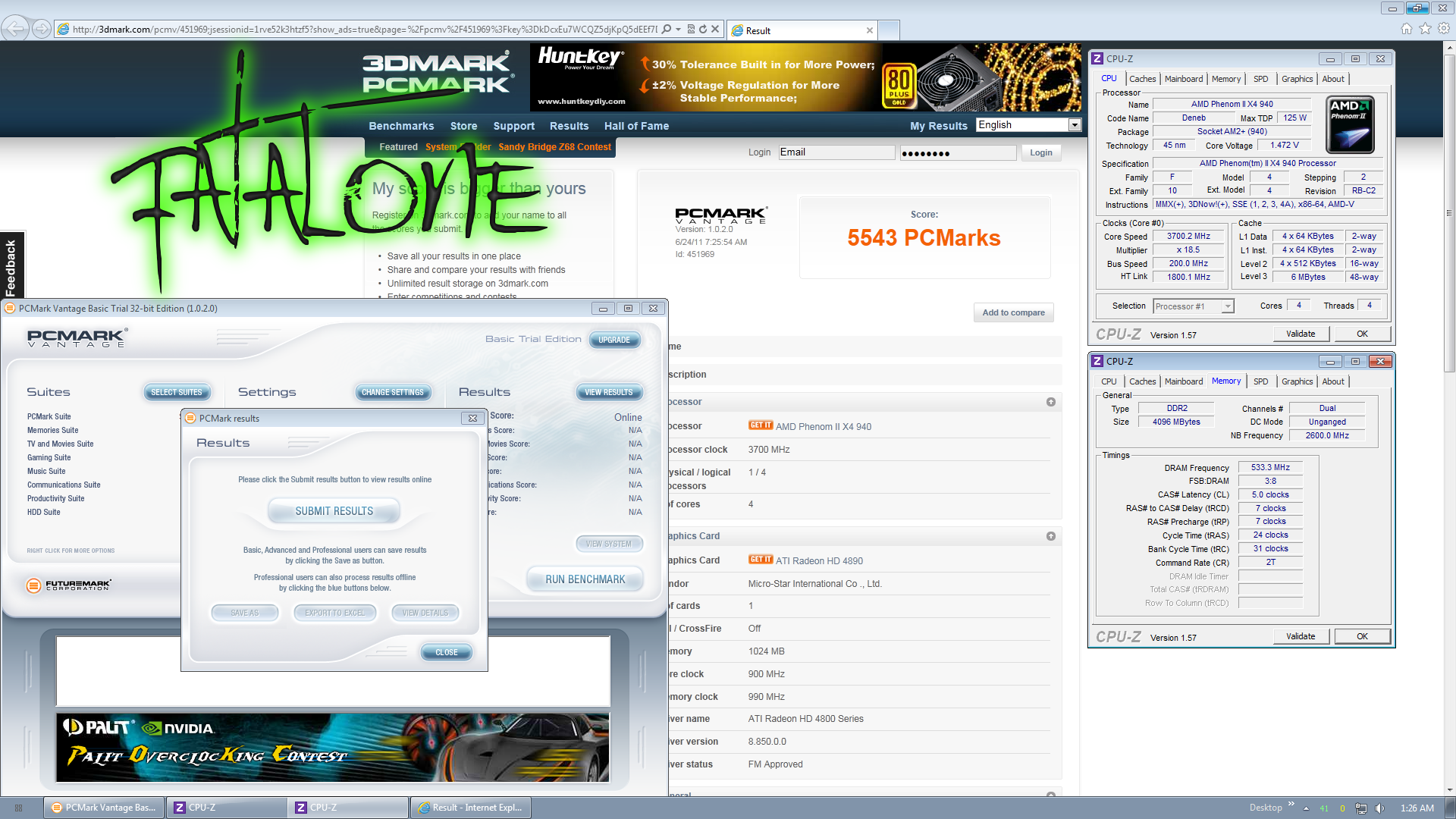Screen dimensions: 1456x819
Task: Open the browser Tools gear icon
Action: pyautogui.click(x=1444, y=29)
